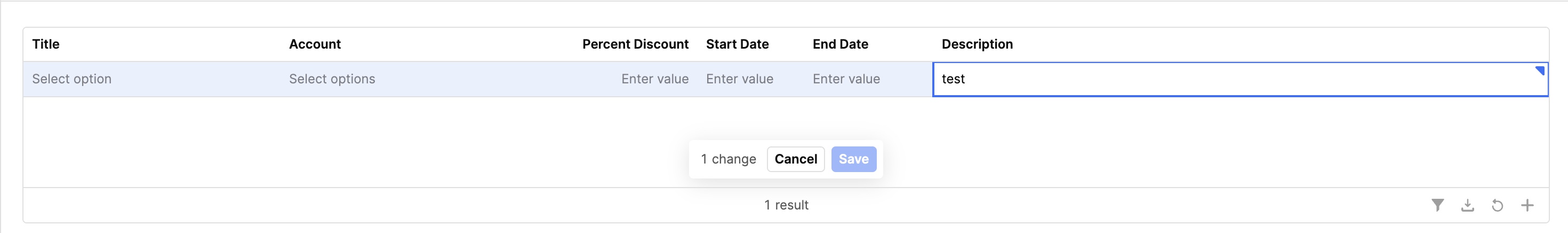Cancel the pending change

point(796,159)
